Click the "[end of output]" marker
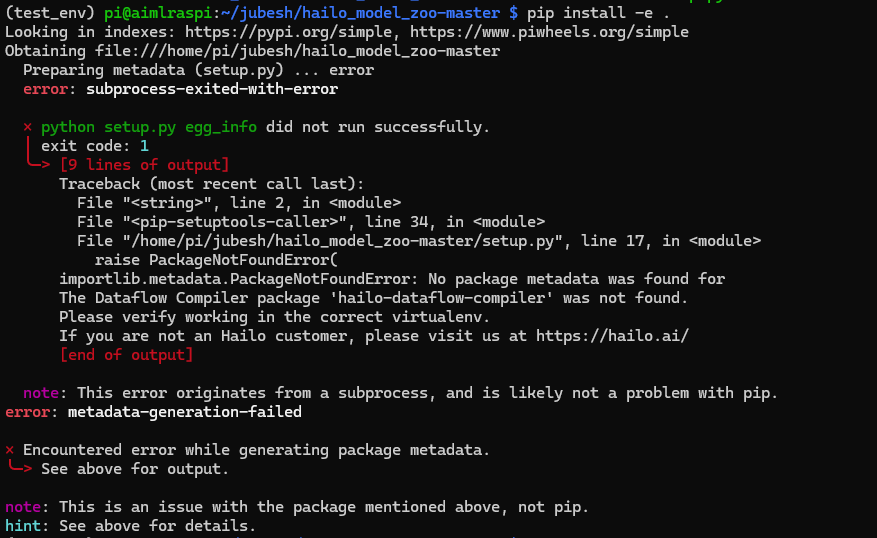Screen dimensions: 877x538 [x=126, y=354]
